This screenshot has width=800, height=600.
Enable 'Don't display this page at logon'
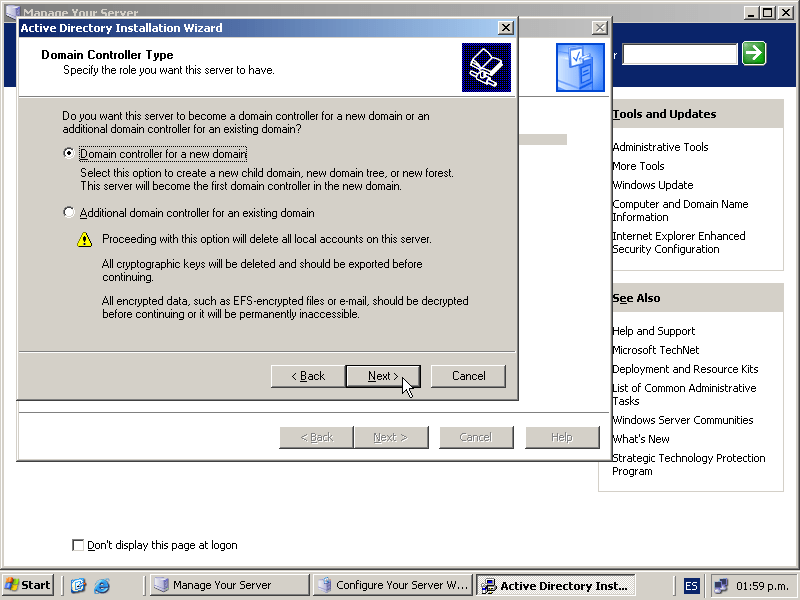pos(79,545)
